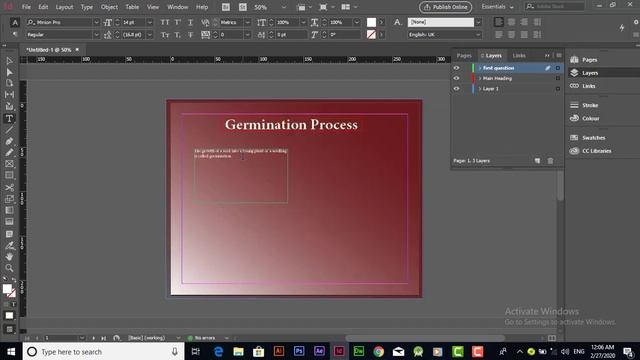Open the Type menu
Viewport: 640px width, 360px height.
point(87,7)
